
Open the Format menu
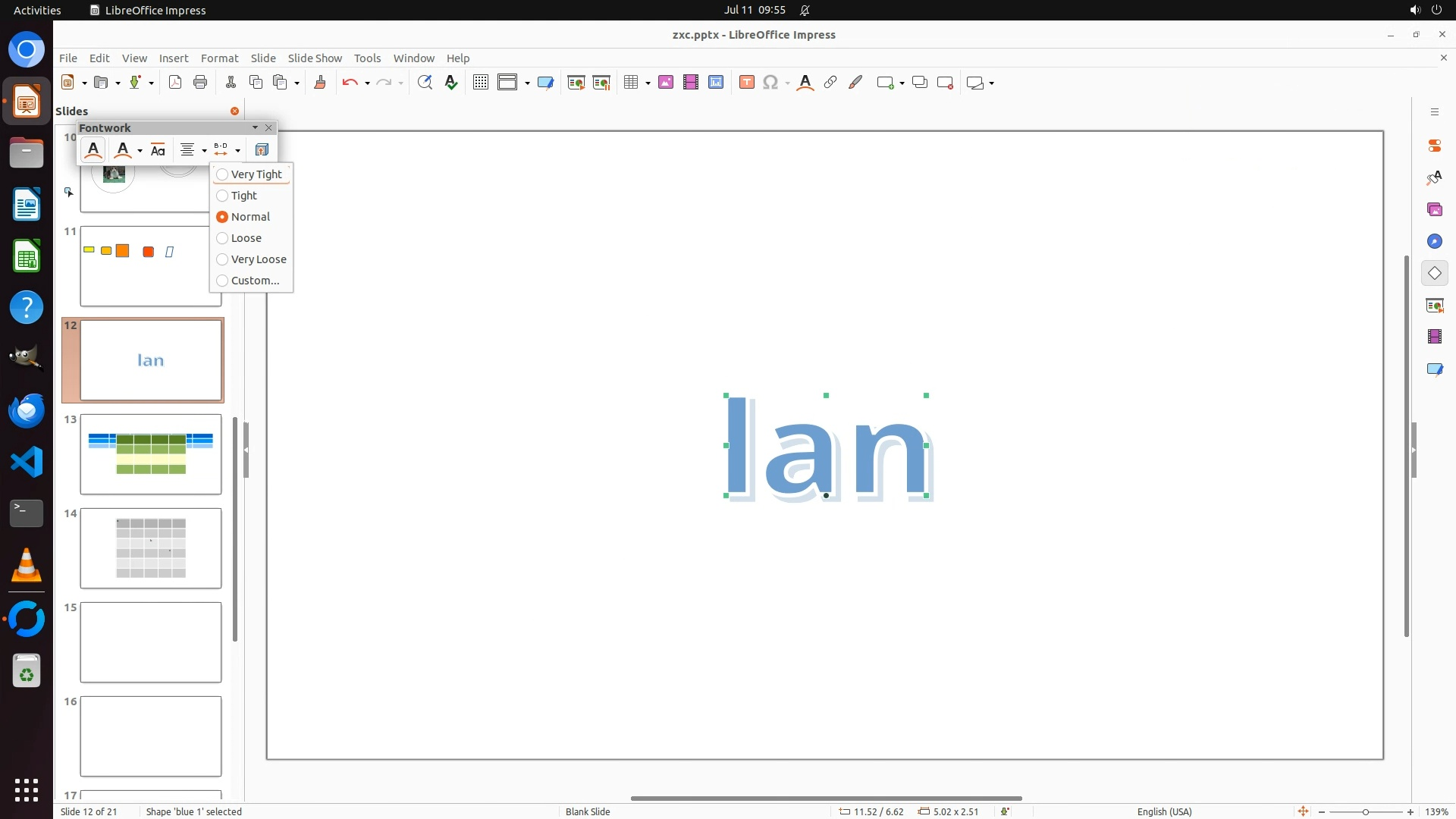(x=219, y=58)
